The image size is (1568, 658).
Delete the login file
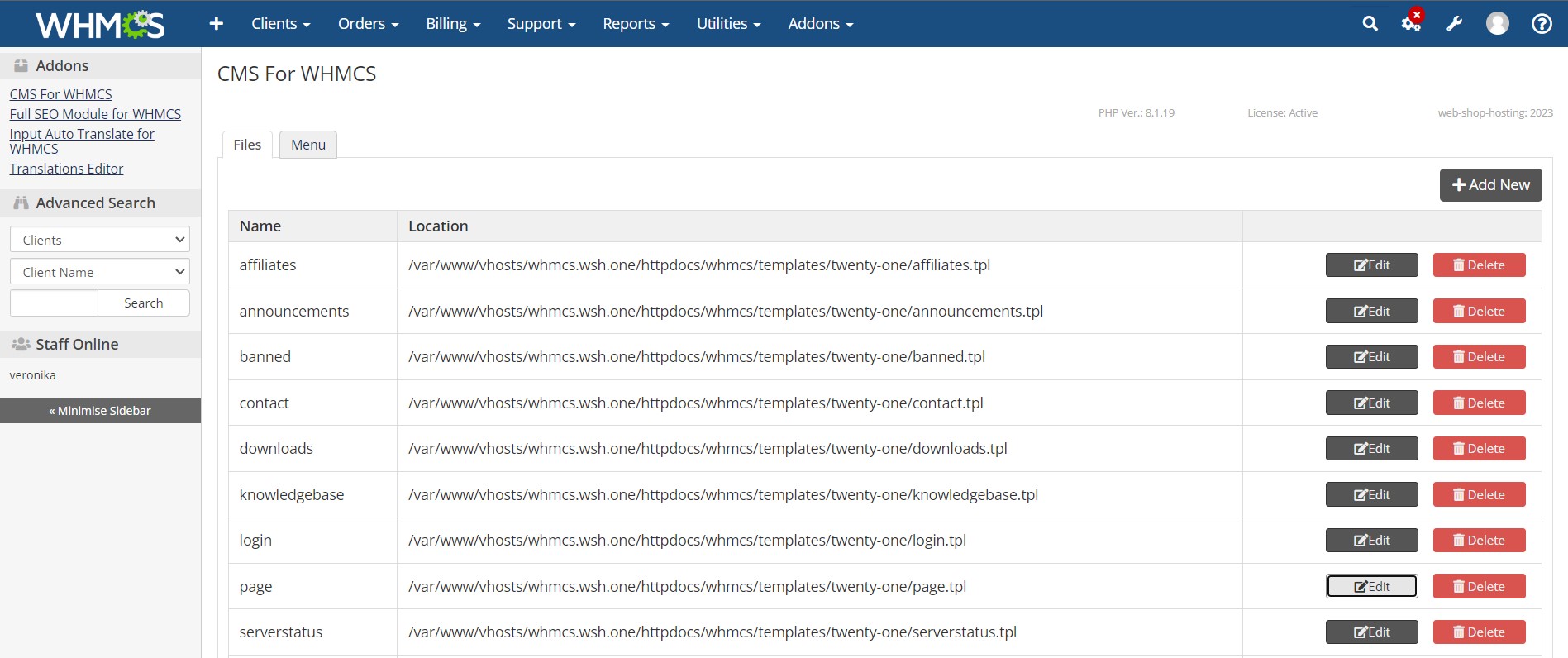pos(1479,541)
